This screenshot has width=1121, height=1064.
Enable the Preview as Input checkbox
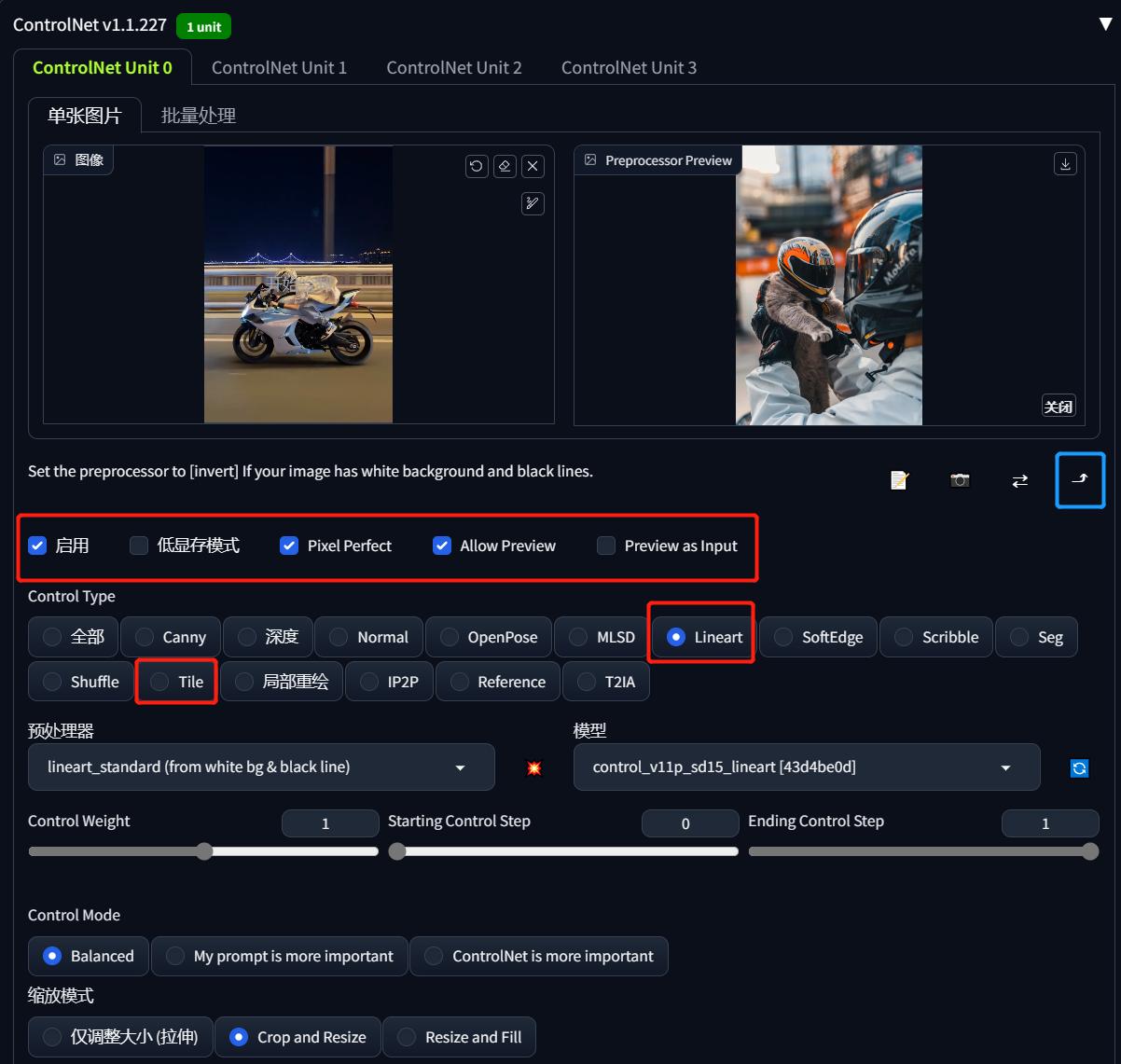pos(606,546)
